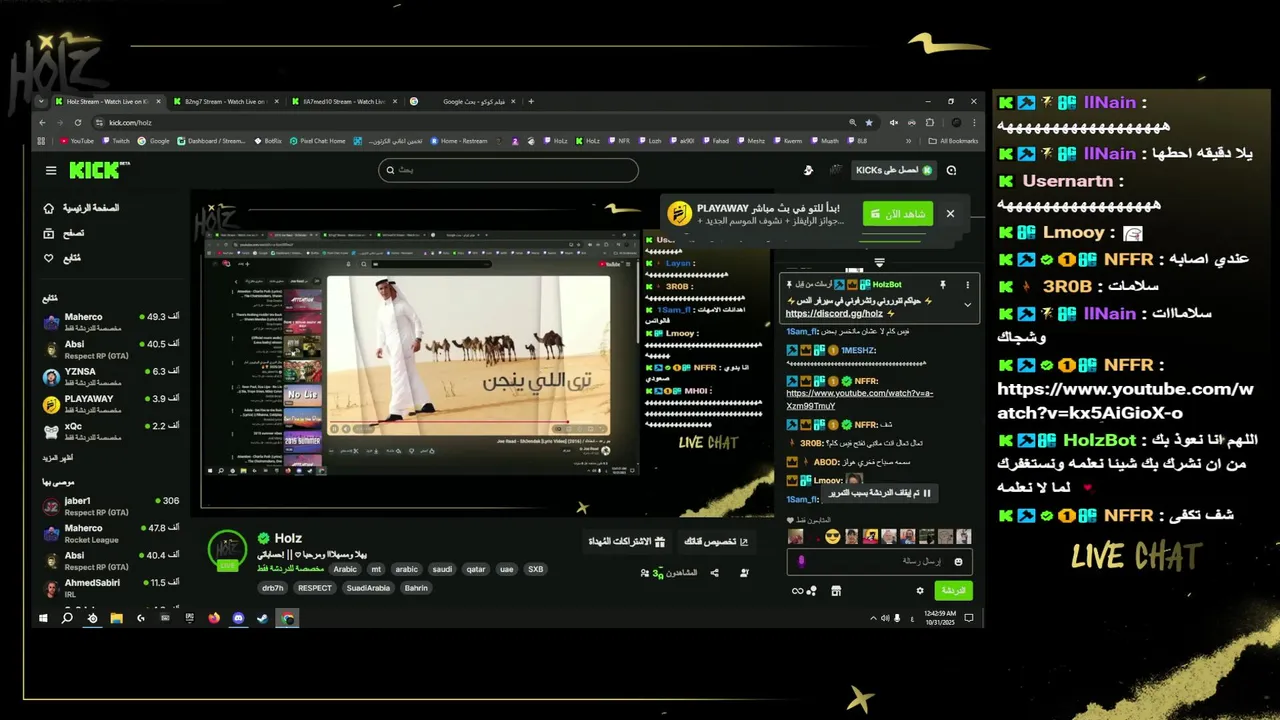Open the All Bookmarks folder
1280x720 pixels.
click(954, 141)
